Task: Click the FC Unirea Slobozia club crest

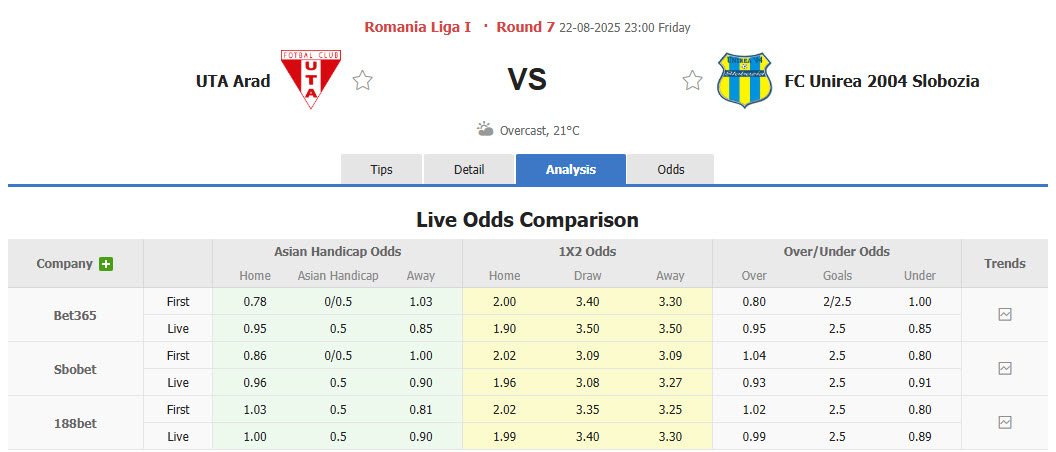Action: 744,80
